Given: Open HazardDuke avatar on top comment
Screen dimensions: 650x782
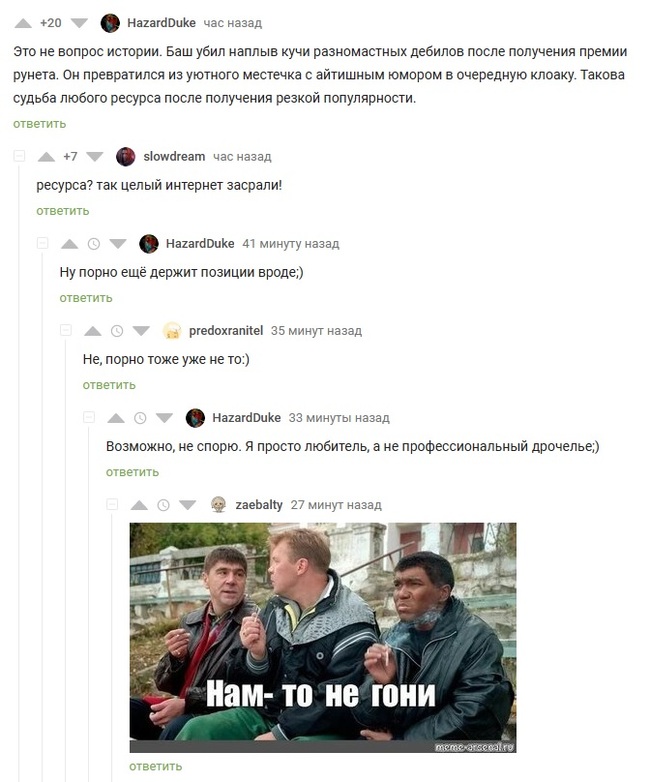Looking at the screenshot, I should [x=110, y=23].
